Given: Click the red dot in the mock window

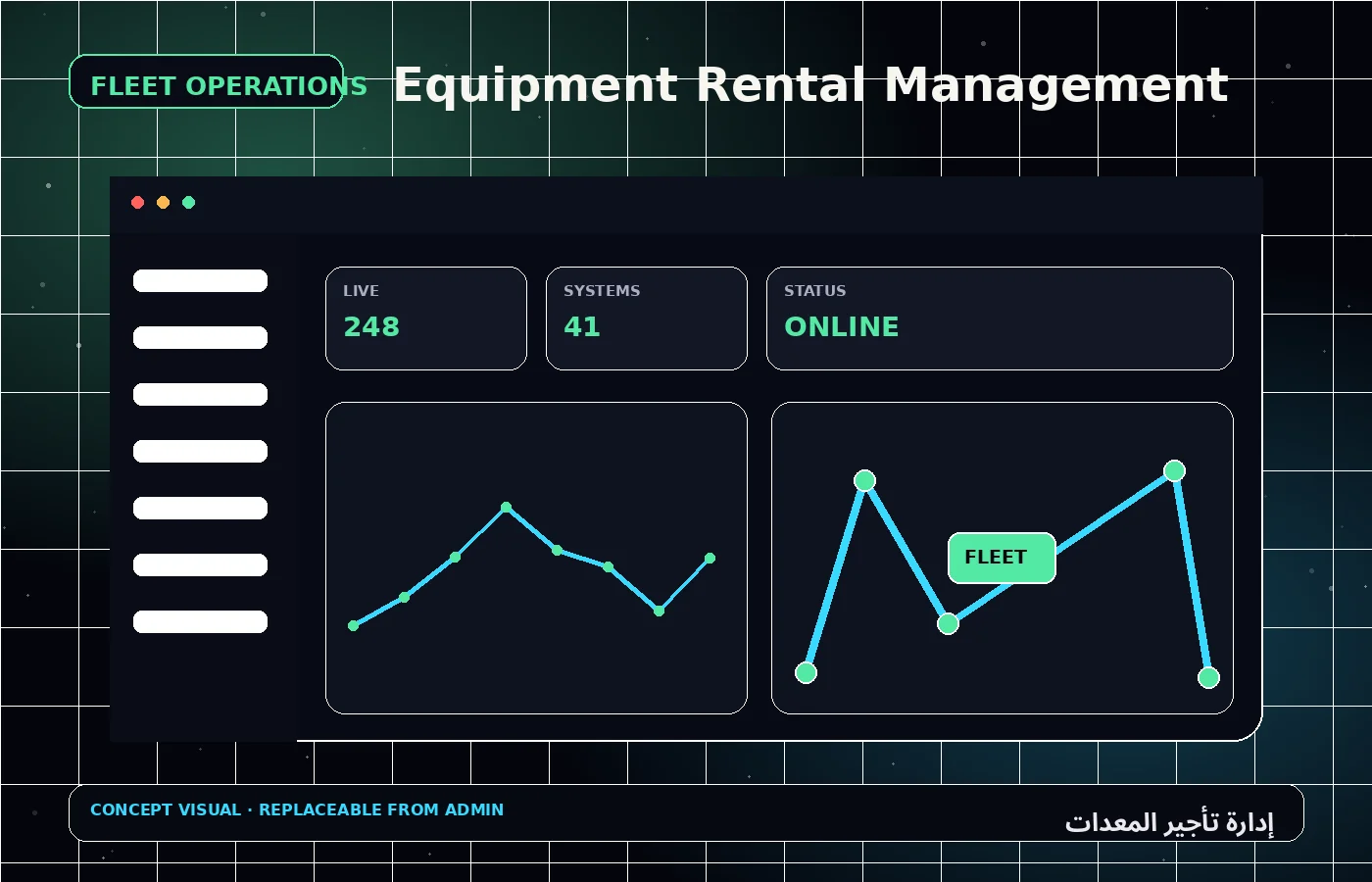Looking at the screenshot, I should (138, 203).
